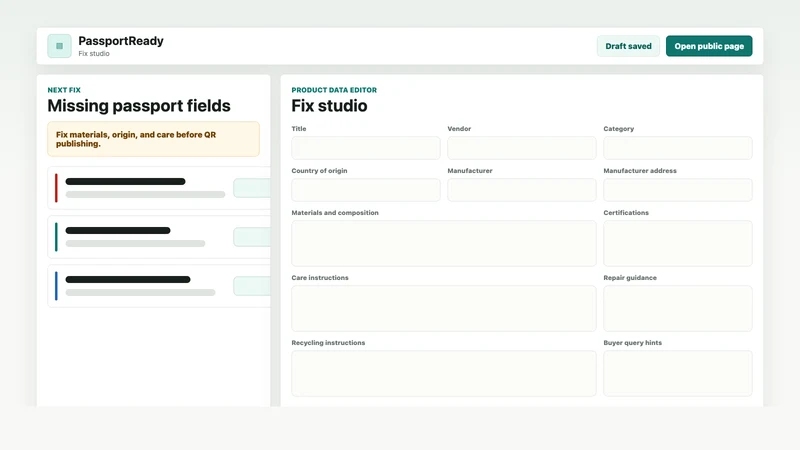800x450 pixels.
Task: Focus the Title input field
Action: (x=366, y=148)
